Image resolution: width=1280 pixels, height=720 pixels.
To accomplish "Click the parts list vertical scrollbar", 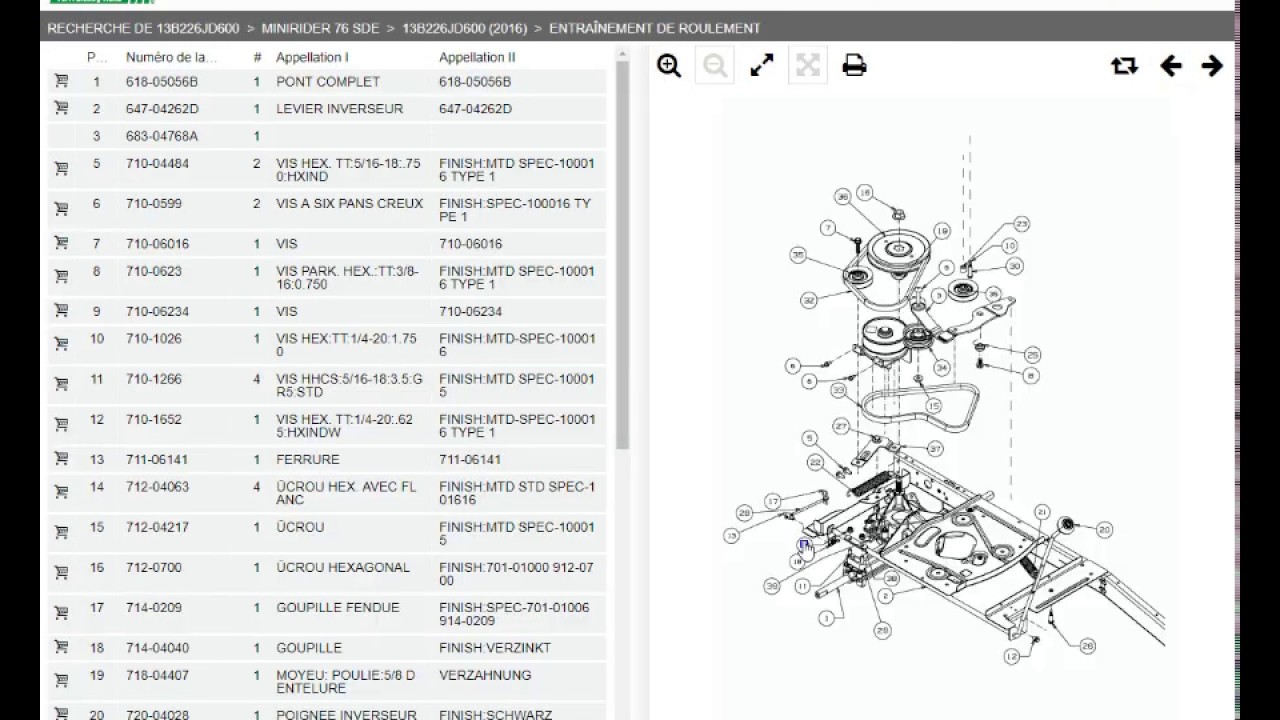I will click(x=621, y=257).
